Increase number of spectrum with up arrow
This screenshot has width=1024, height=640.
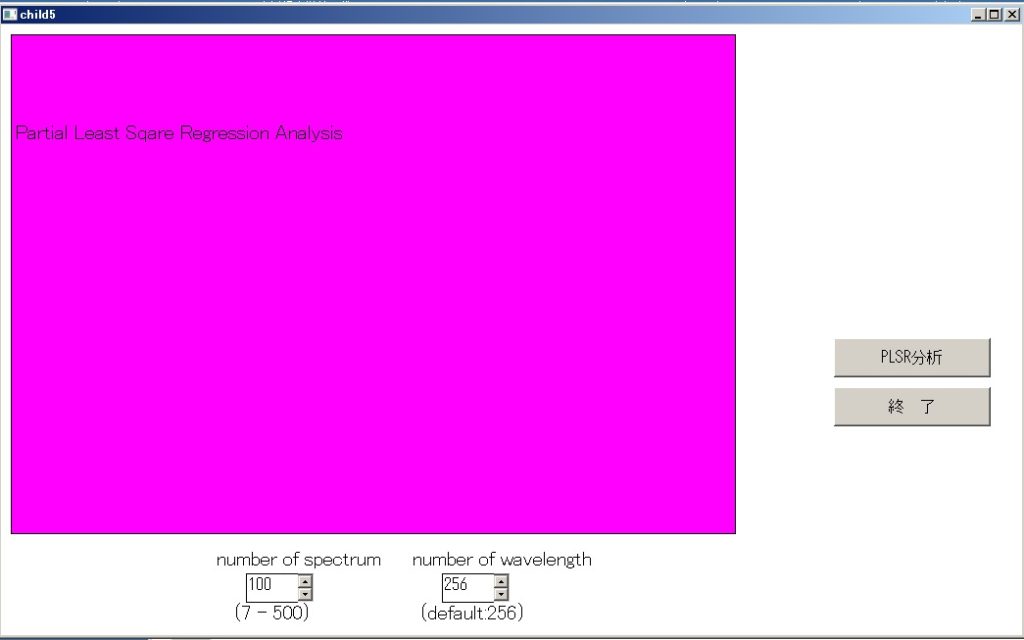click(x=306, y=581)
